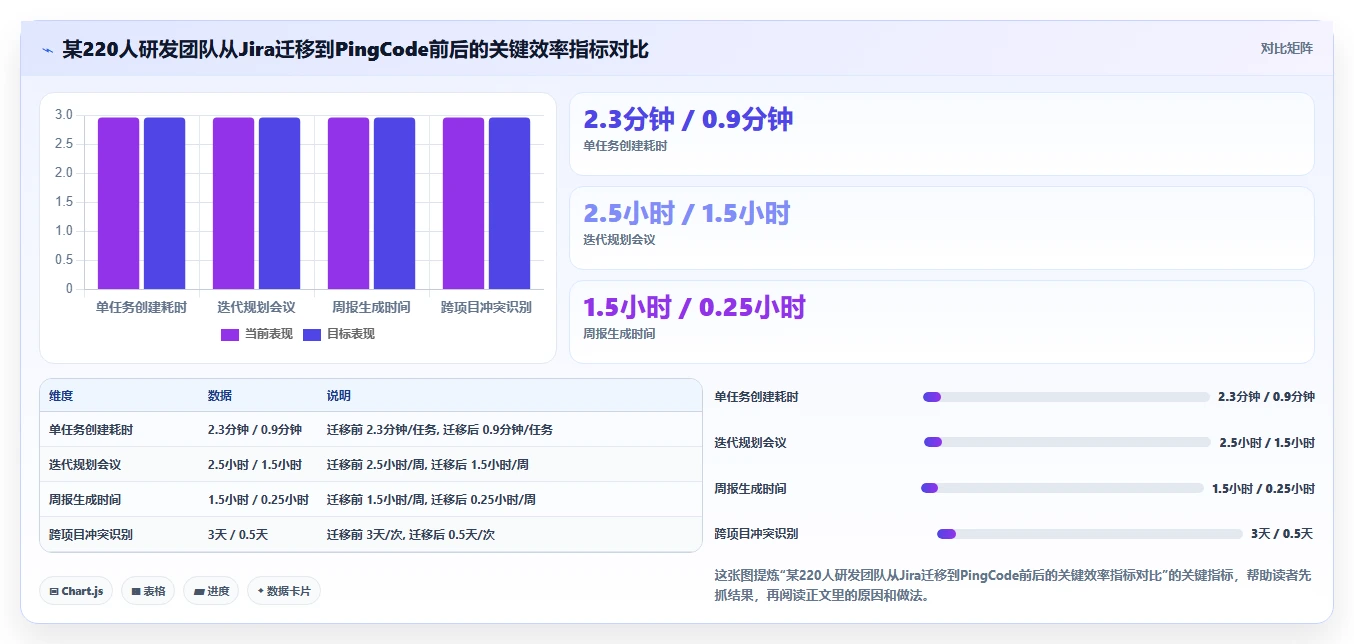Image resolution: width=1354 pixels, height=644 pixels.
Task: Click 3天 / 0.5天 value after progress bar
Action: [1282, 534]
